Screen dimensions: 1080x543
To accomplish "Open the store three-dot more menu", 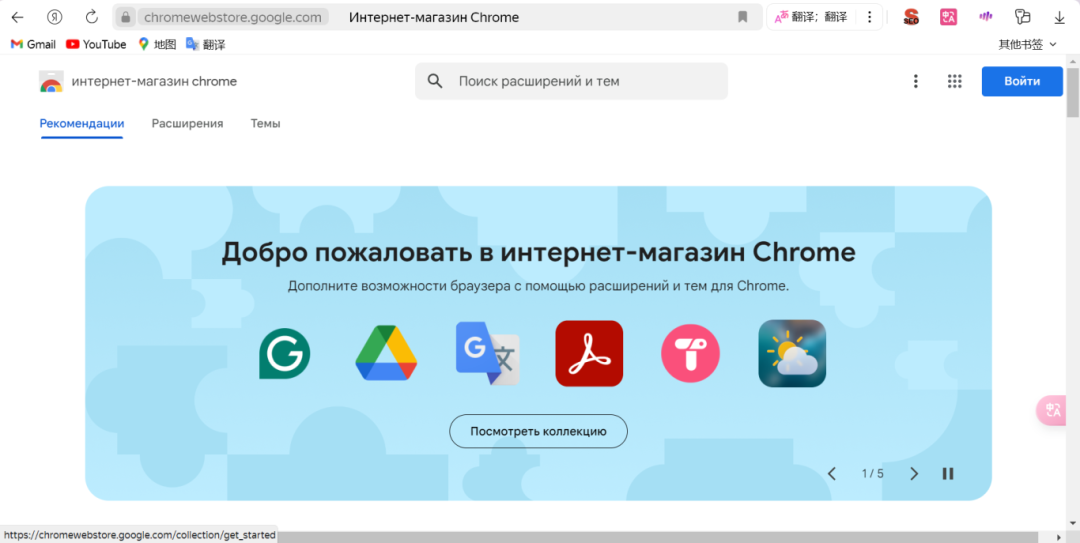I will coord(915,81).
